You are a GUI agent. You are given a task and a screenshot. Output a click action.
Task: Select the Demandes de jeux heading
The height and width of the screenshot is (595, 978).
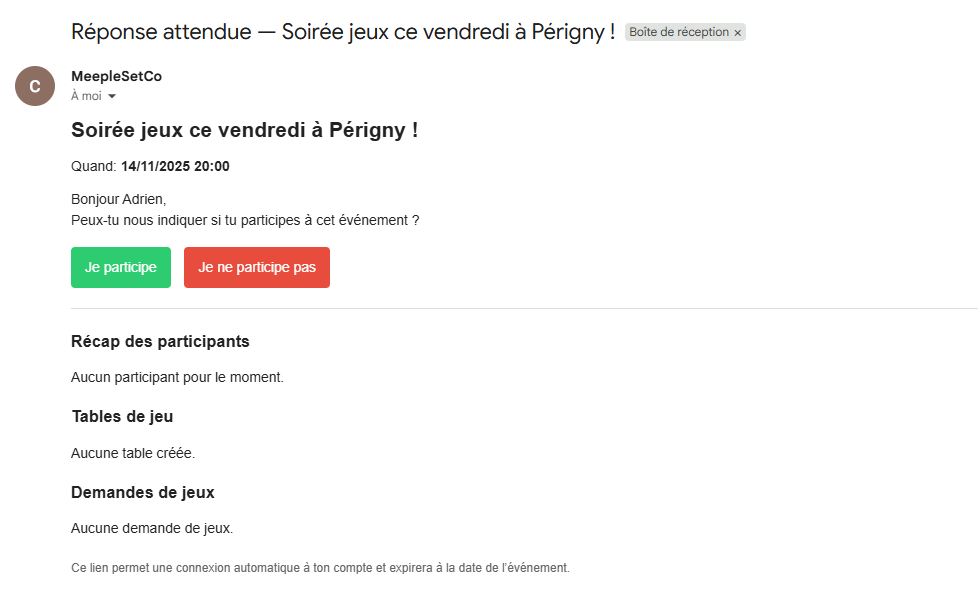(x=143, y=492)
